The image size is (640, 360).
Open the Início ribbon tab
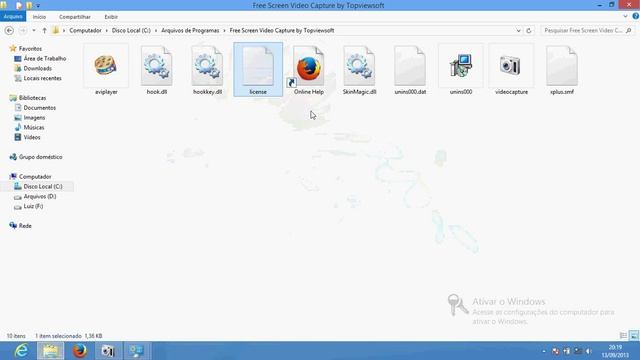(39, 17)
